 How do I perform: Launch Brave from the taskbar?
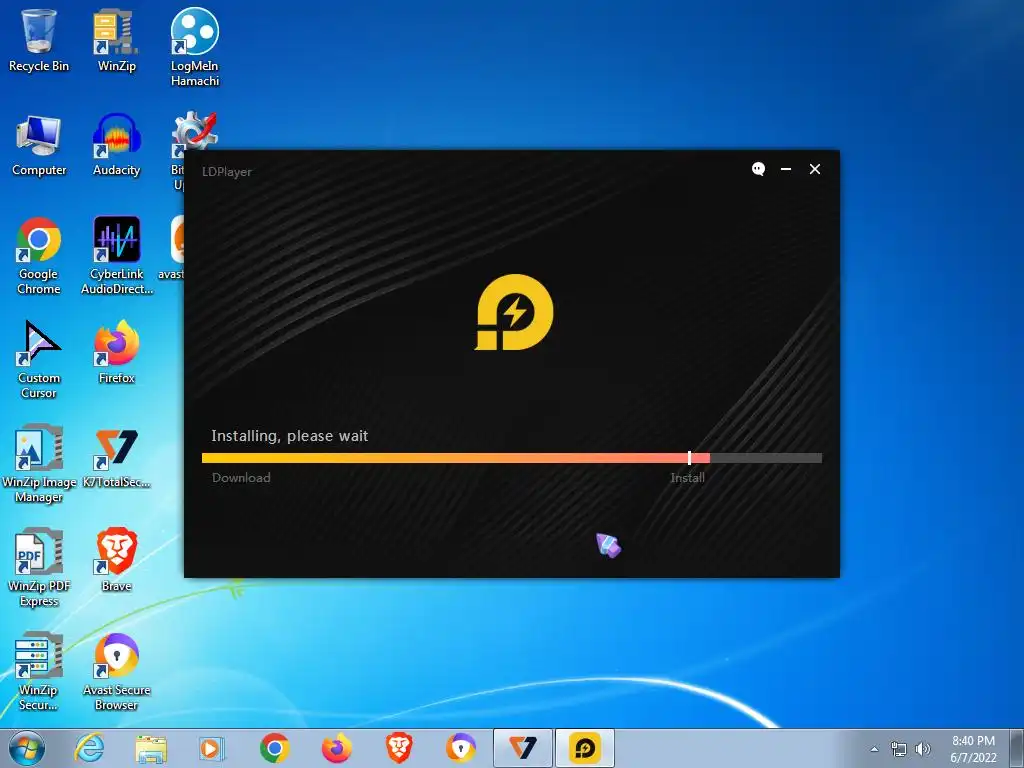398,748
